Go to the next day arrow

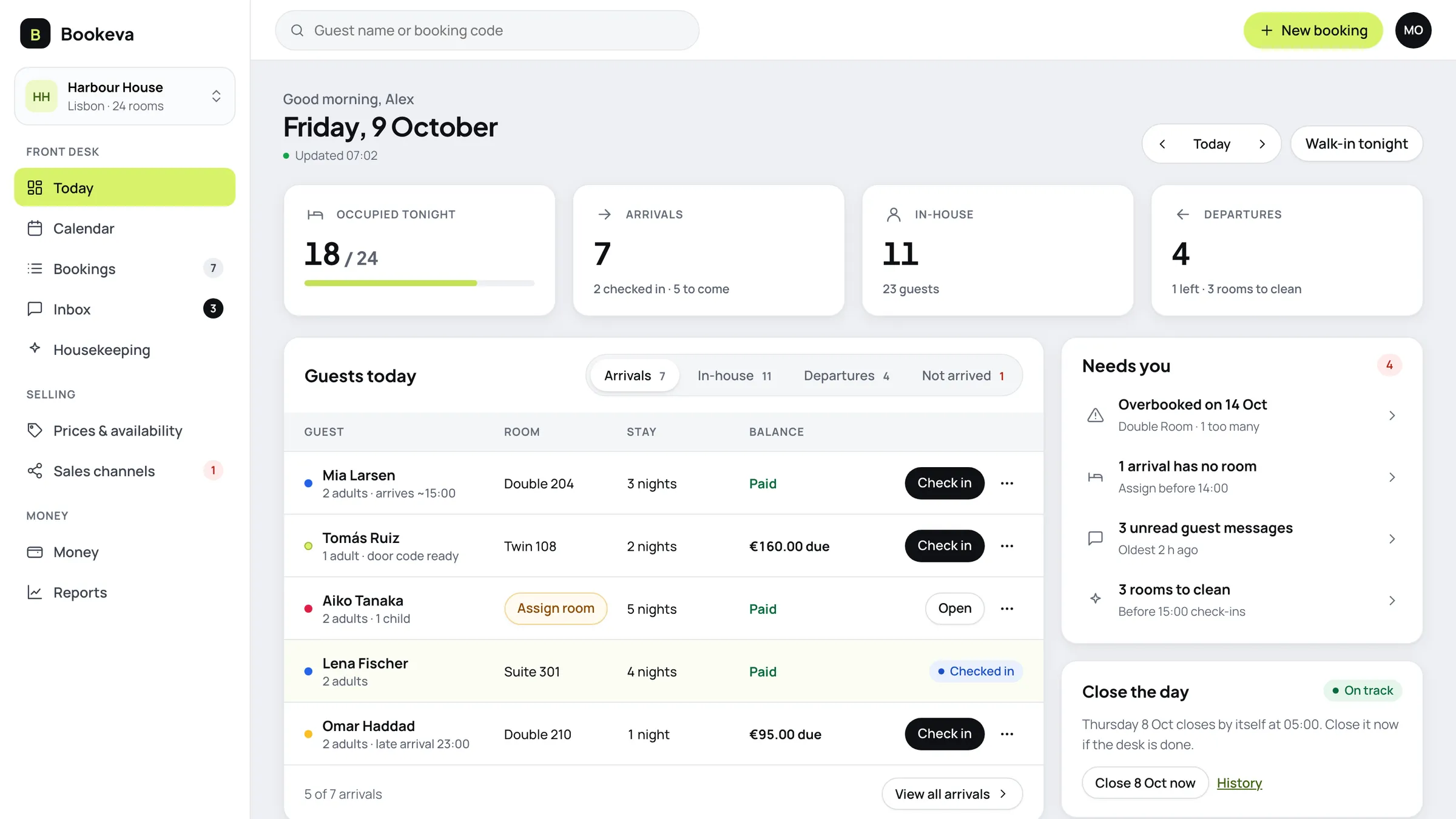click(1262, 144)
